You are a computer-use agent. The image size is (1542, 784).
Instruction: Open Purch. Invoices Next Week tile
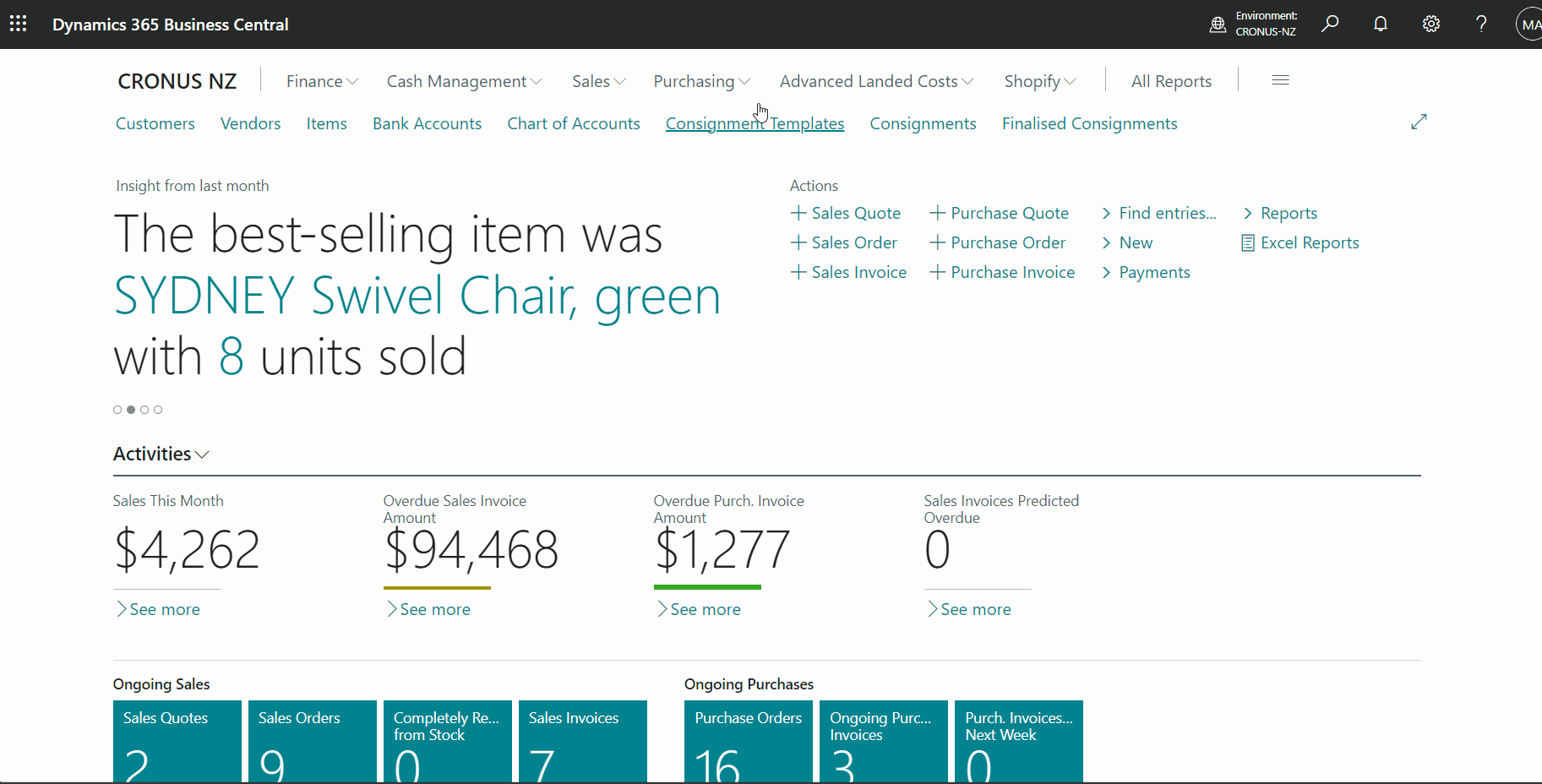tap(1019, 741)
